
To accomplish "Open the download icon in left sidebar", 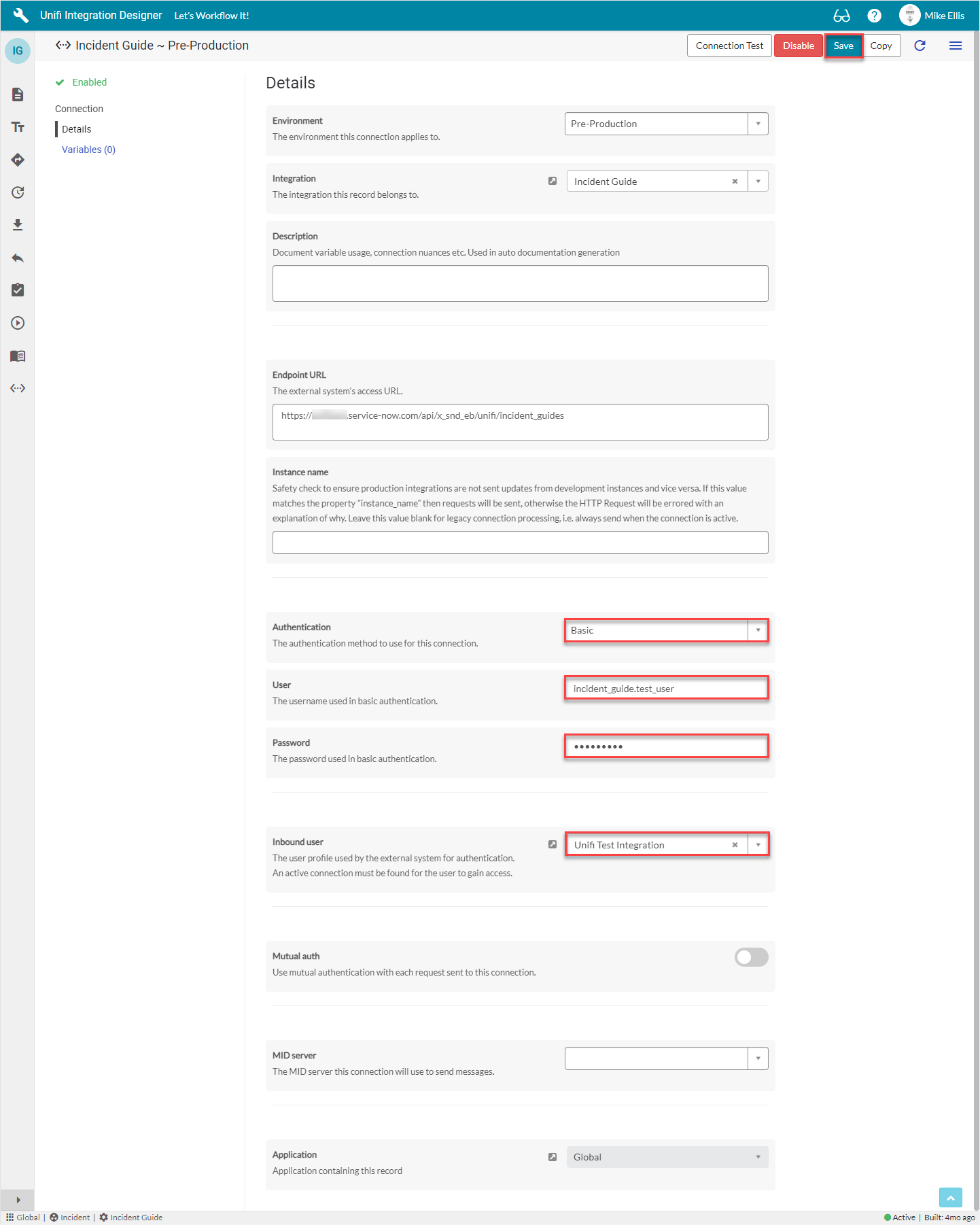I will point(18,225).
